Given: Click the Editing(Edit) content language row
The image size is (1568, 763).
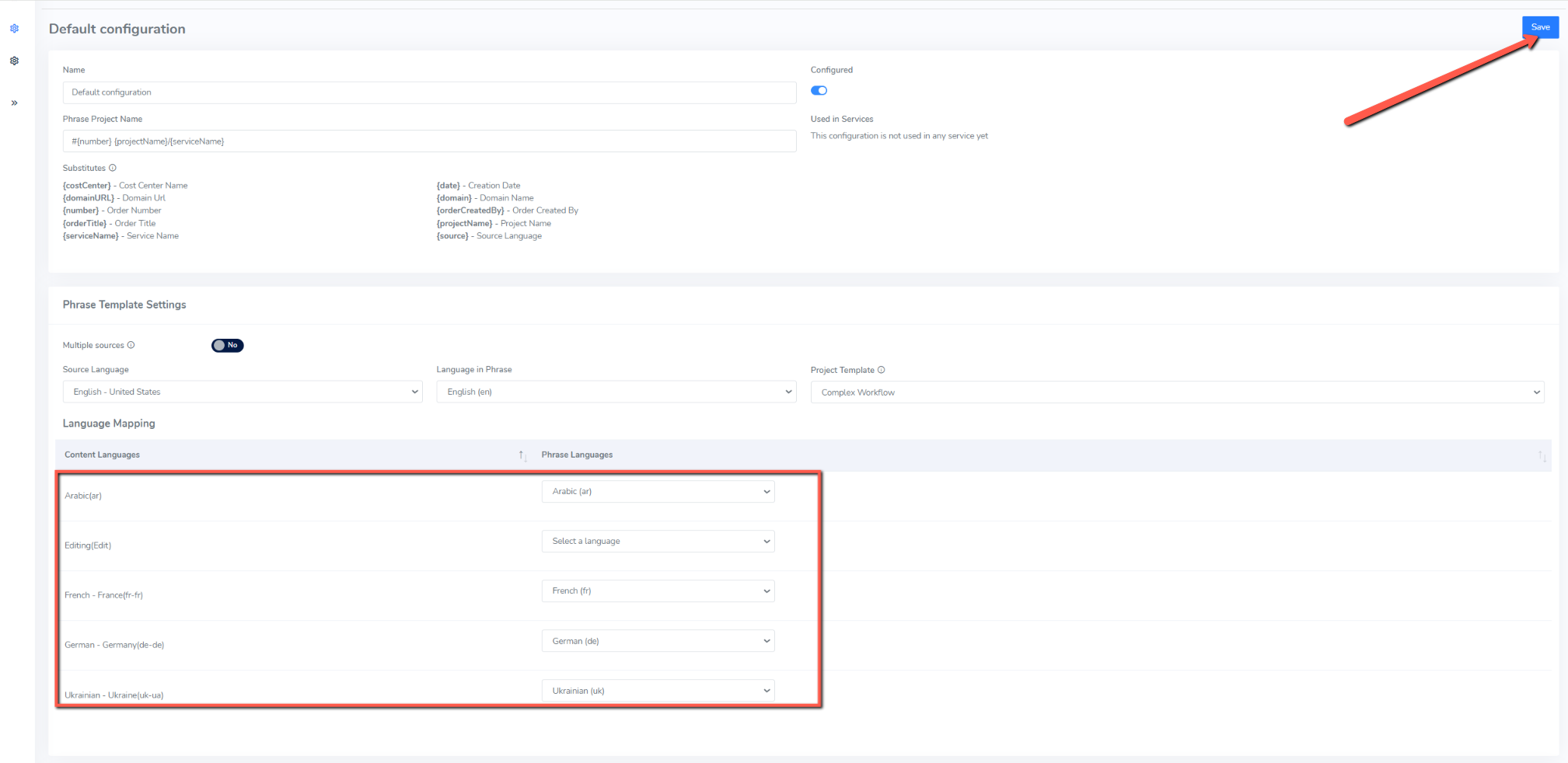Looking at the screenshot, I should tap(88, 545).
